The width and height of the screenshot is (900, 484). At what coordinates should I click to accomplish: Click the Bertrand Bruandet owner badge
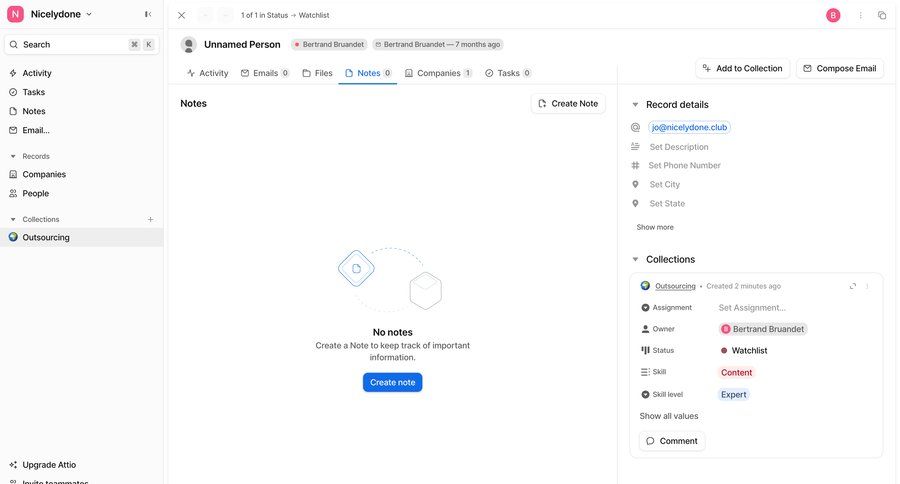[x=329, y=44]
